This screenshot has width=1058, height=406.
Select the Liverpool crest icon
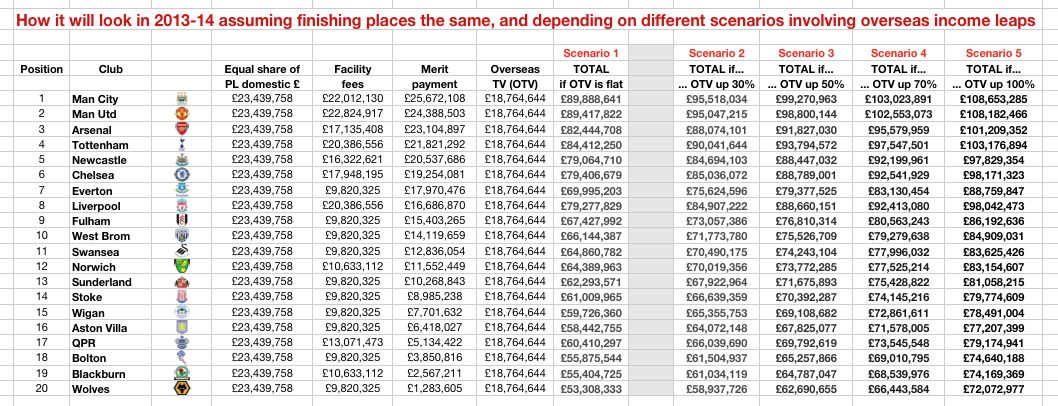181,205
